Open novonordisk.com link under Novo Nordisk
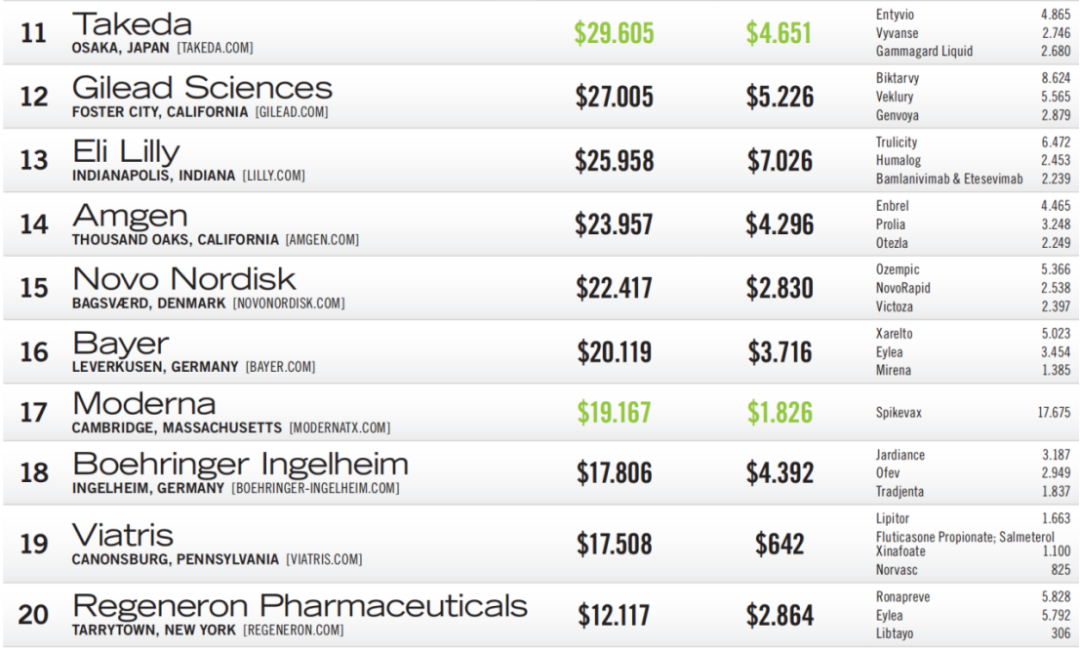The height and width of the screenshot is (650, 1080). click(289, 303)
